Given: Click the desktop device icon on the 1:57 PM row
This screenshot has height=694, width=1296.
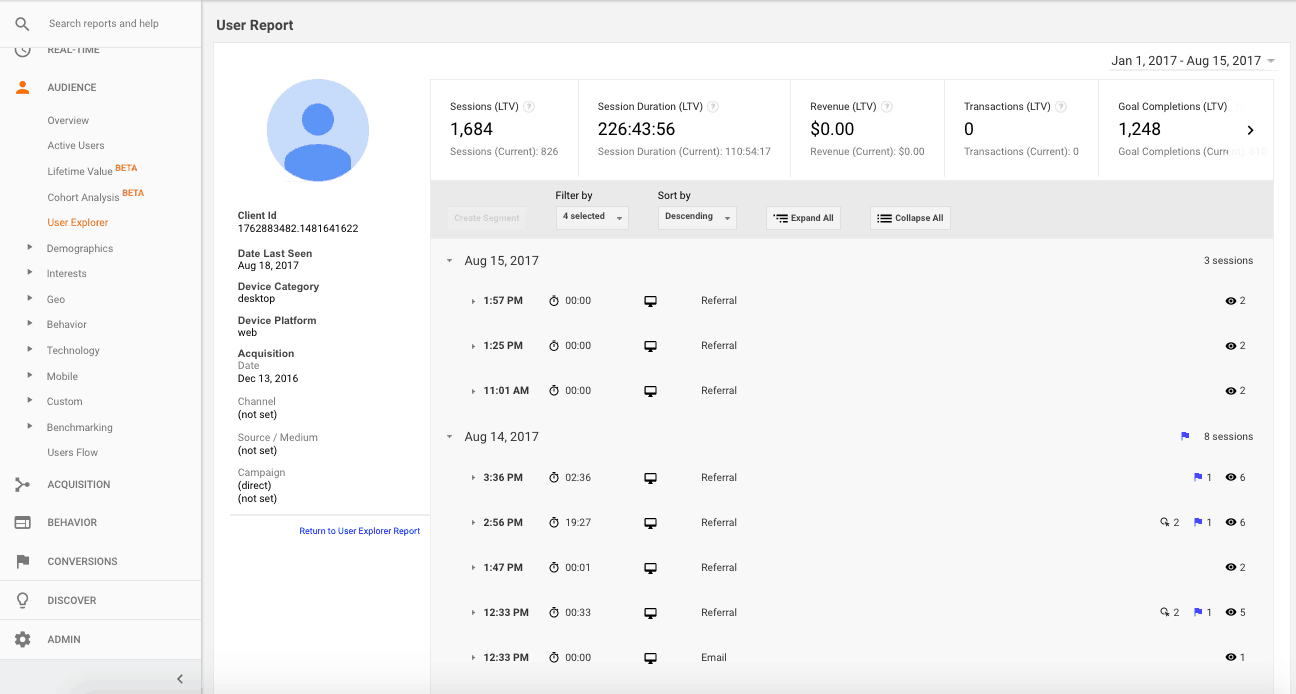Looking at the screenshot, I should click(651, 300).
